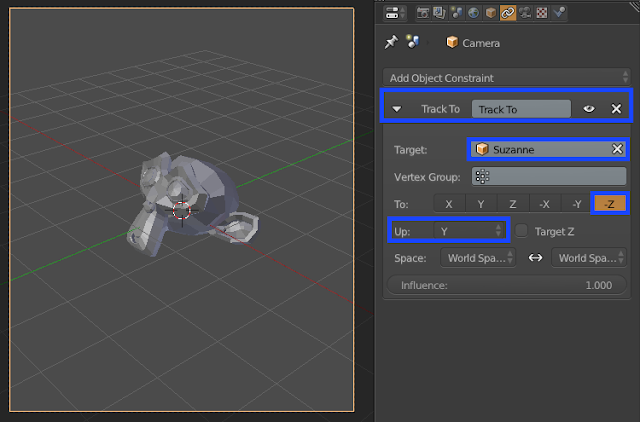Enable the Target Z checkbox

point(521,231)
